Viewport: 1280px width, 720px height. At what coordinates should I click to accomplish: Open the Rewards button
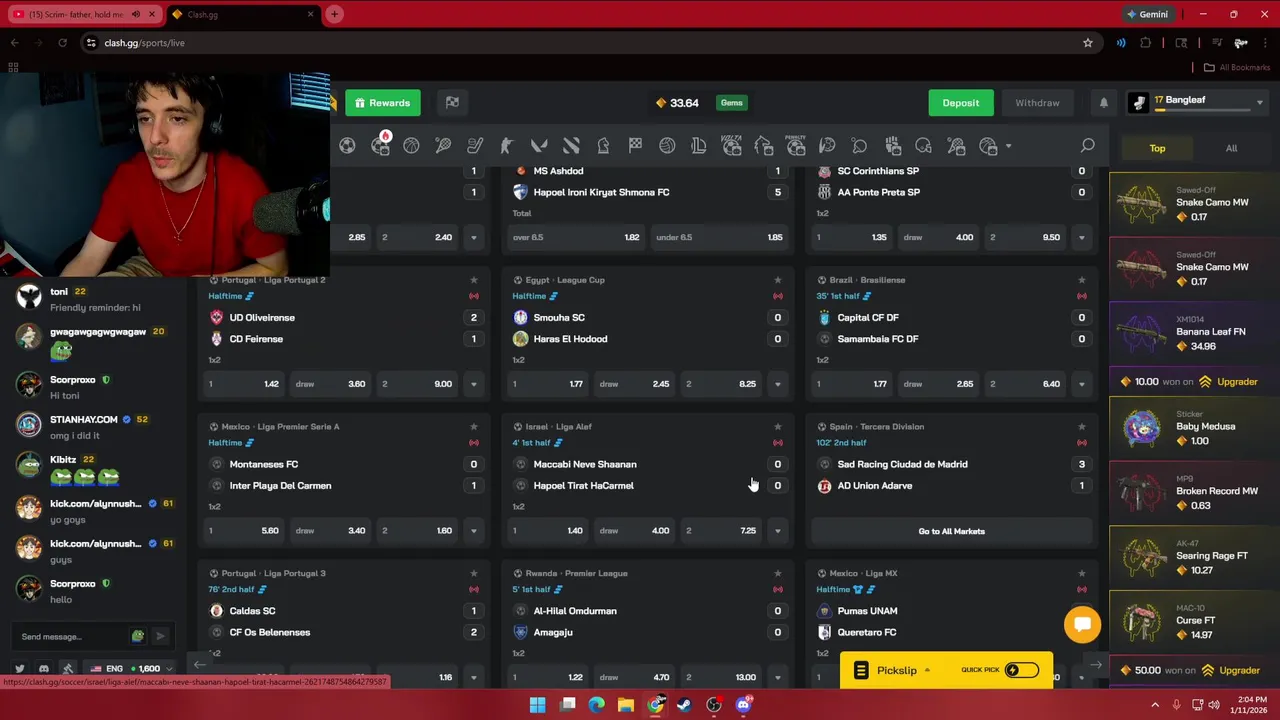pyautogui.click(x=383, y=103)
